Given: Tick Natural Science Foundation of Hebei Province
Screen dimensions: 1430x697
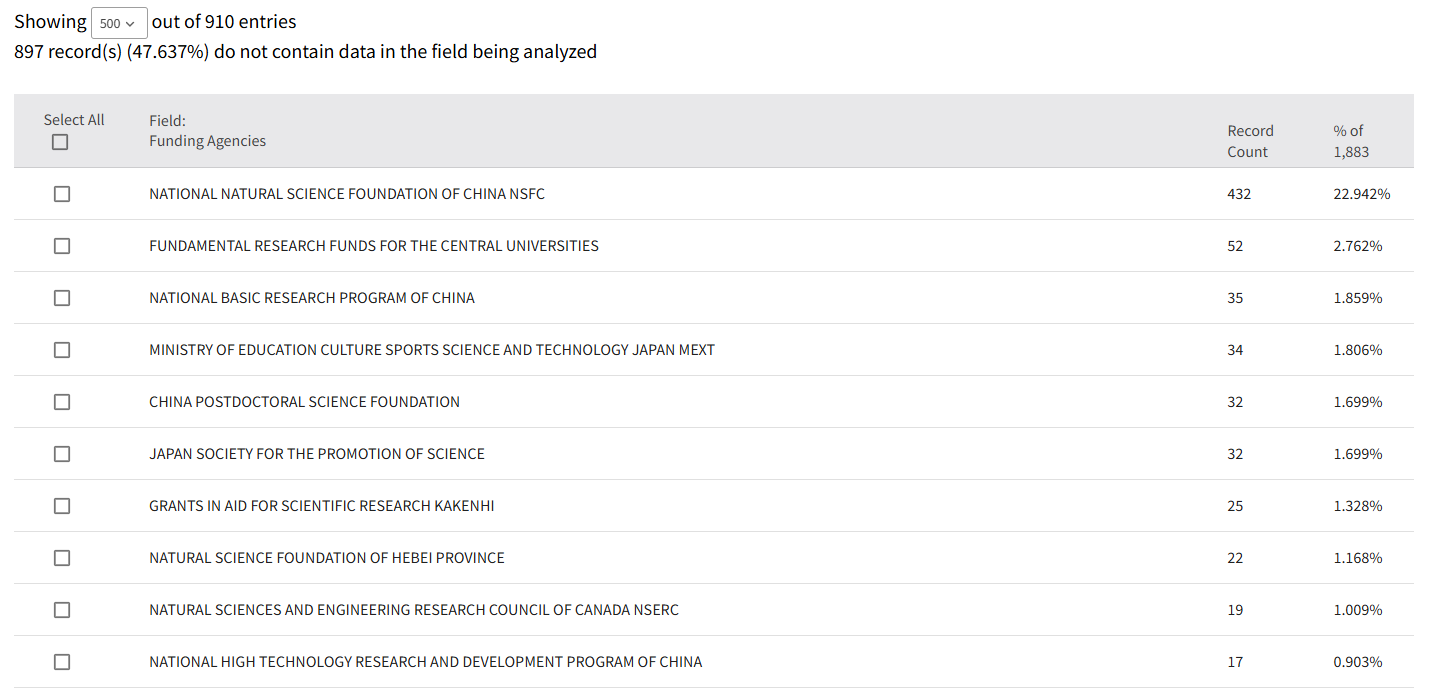Looking at the screenshot, I should tap(62, 558).
